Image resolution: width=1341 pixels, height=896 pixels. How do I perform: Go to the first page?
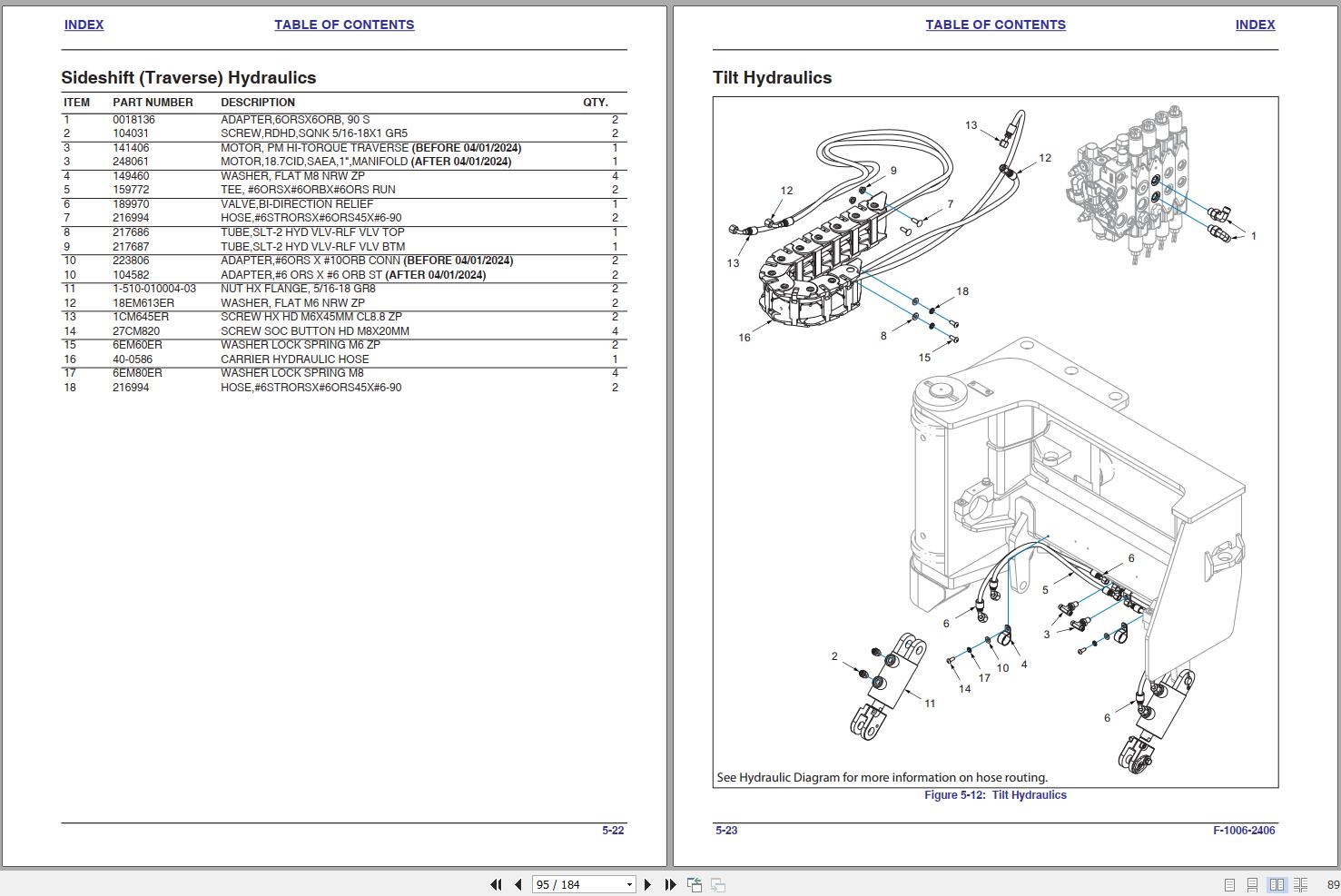click(x=496, y=884)
